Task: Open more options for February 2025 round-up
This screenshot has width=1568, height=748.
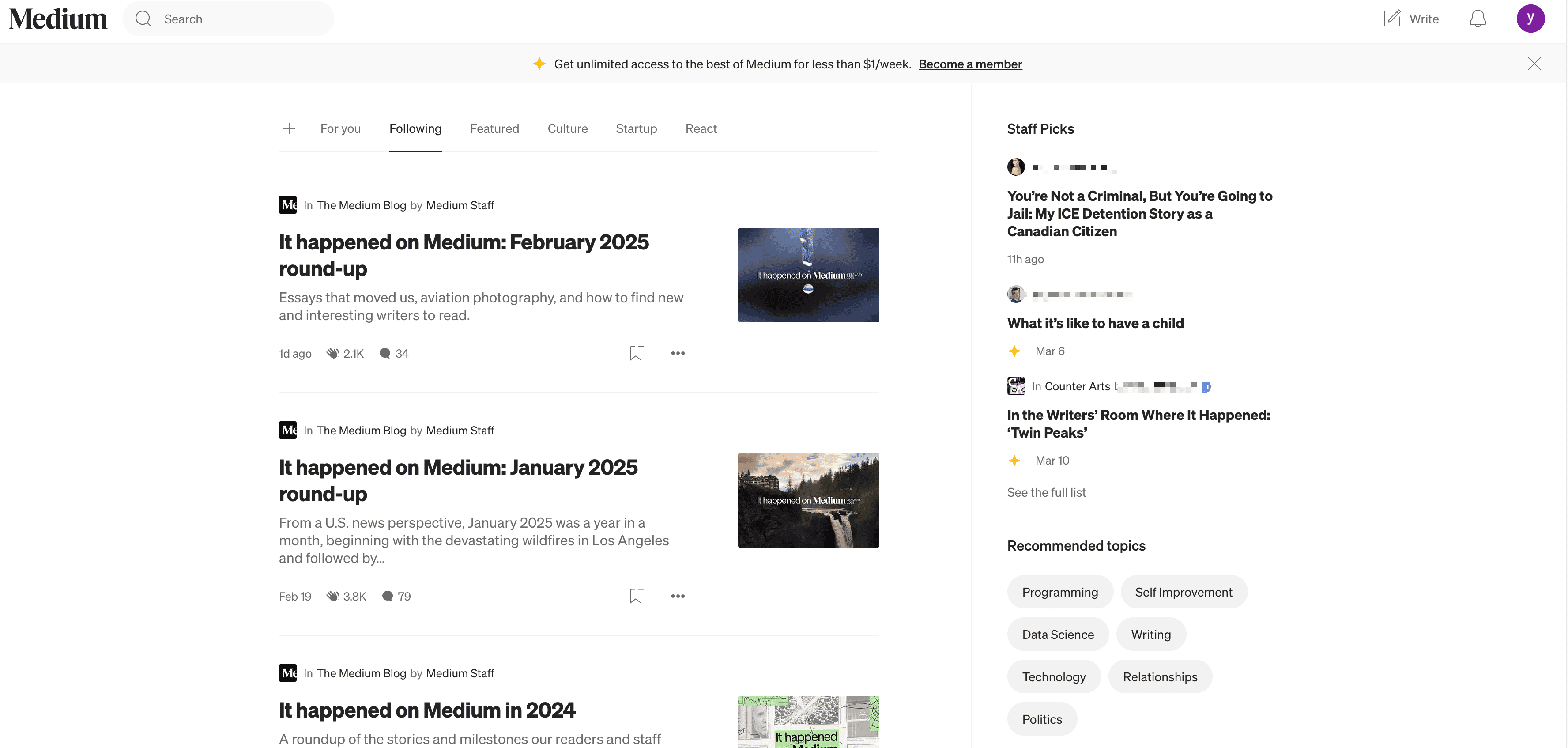Action: (678, 353)
